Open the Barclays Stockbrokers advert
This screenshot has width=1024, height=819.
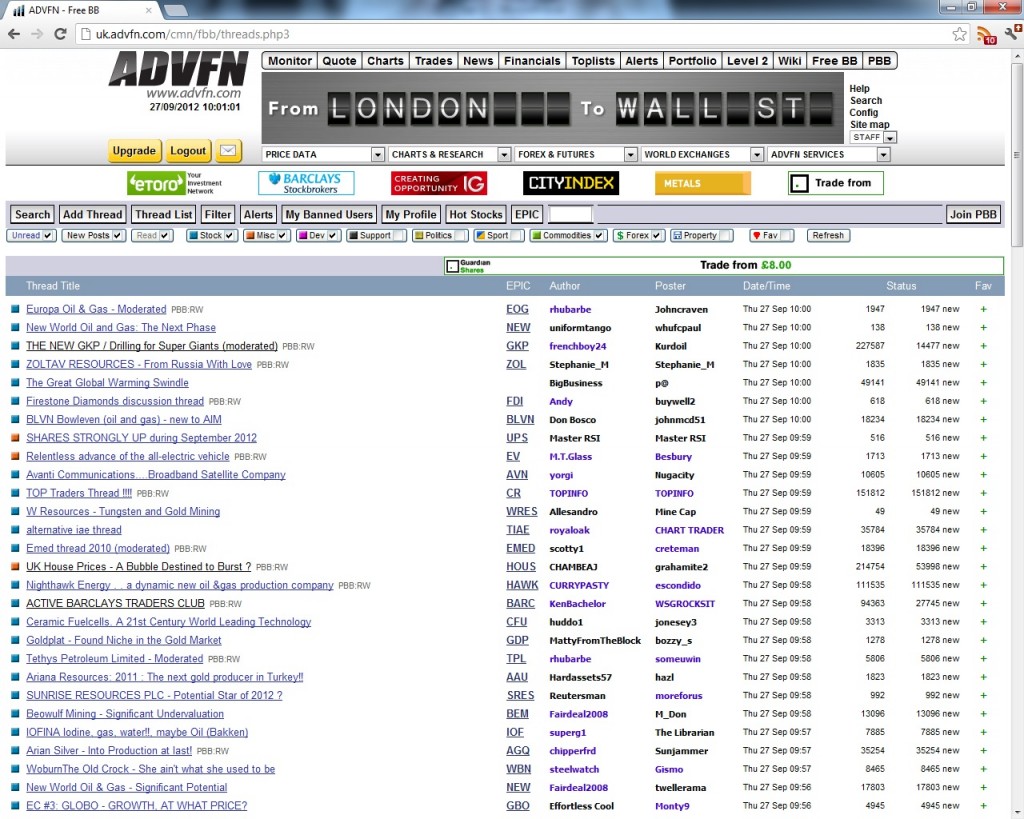tap(306, 184)
